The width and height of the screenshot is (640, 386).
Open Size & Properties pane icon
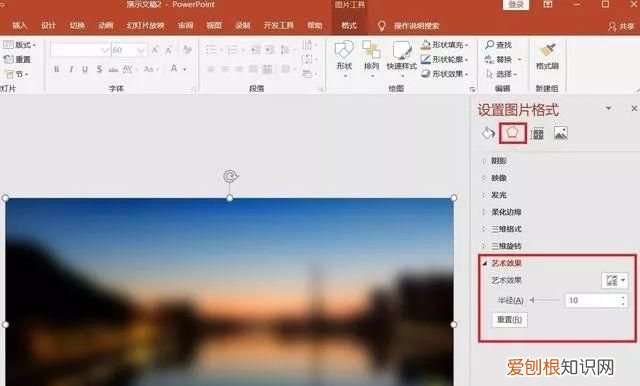pos(537,133)
